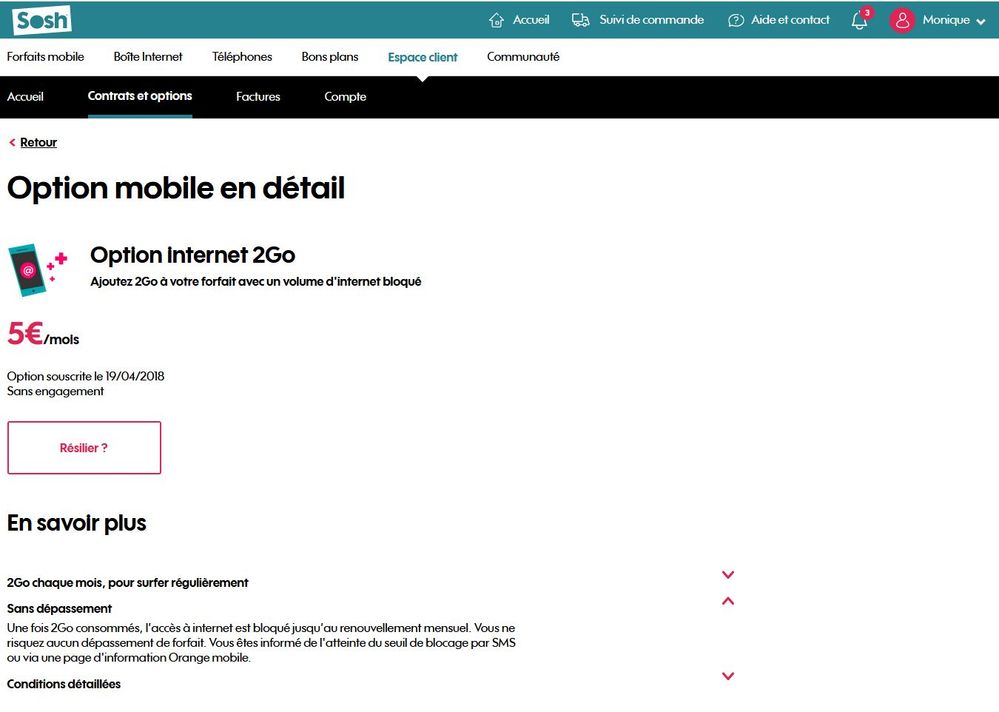Collapse the "Sans dépassement" section chevron
The image size is (999, 712).
pyautogui.click(x=728, y=601)
